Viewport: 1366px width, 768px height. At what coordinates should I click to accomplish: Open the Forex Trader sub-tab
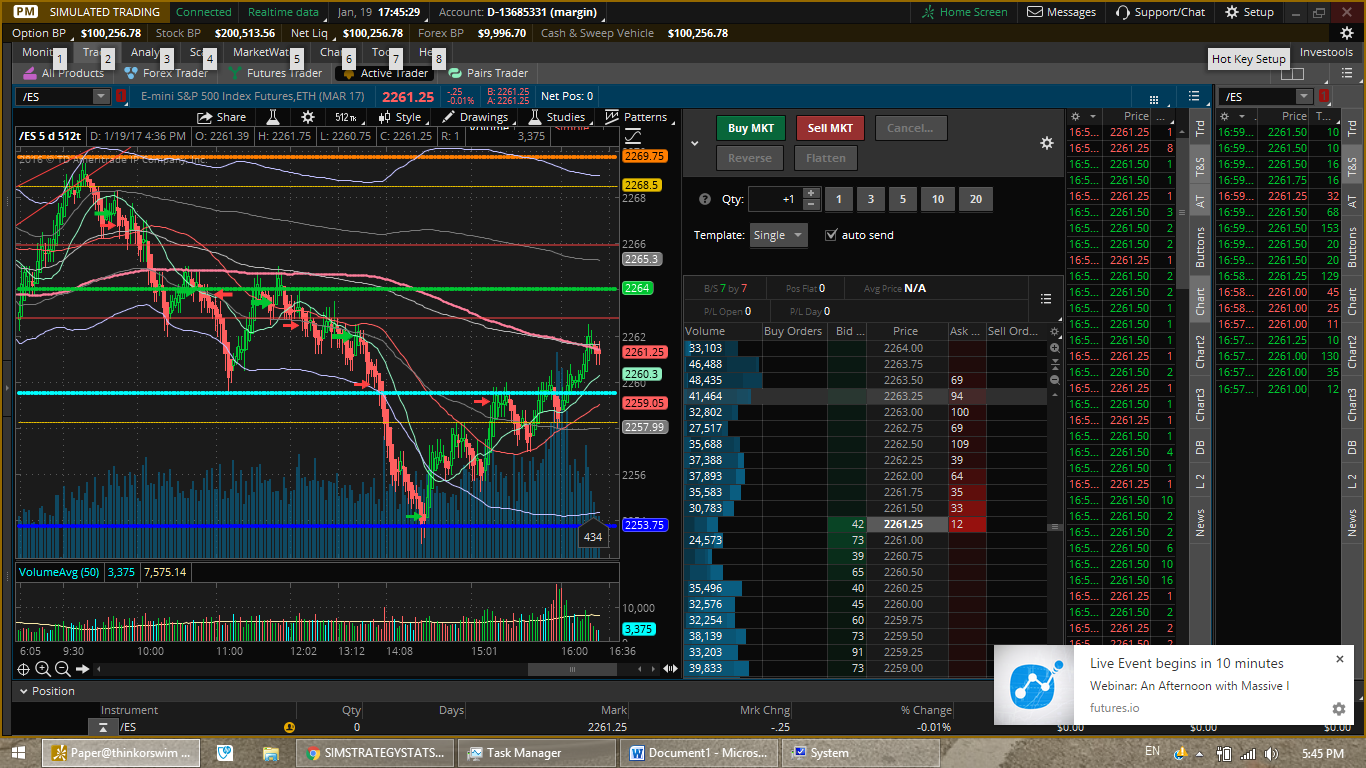tap(166, 73)
